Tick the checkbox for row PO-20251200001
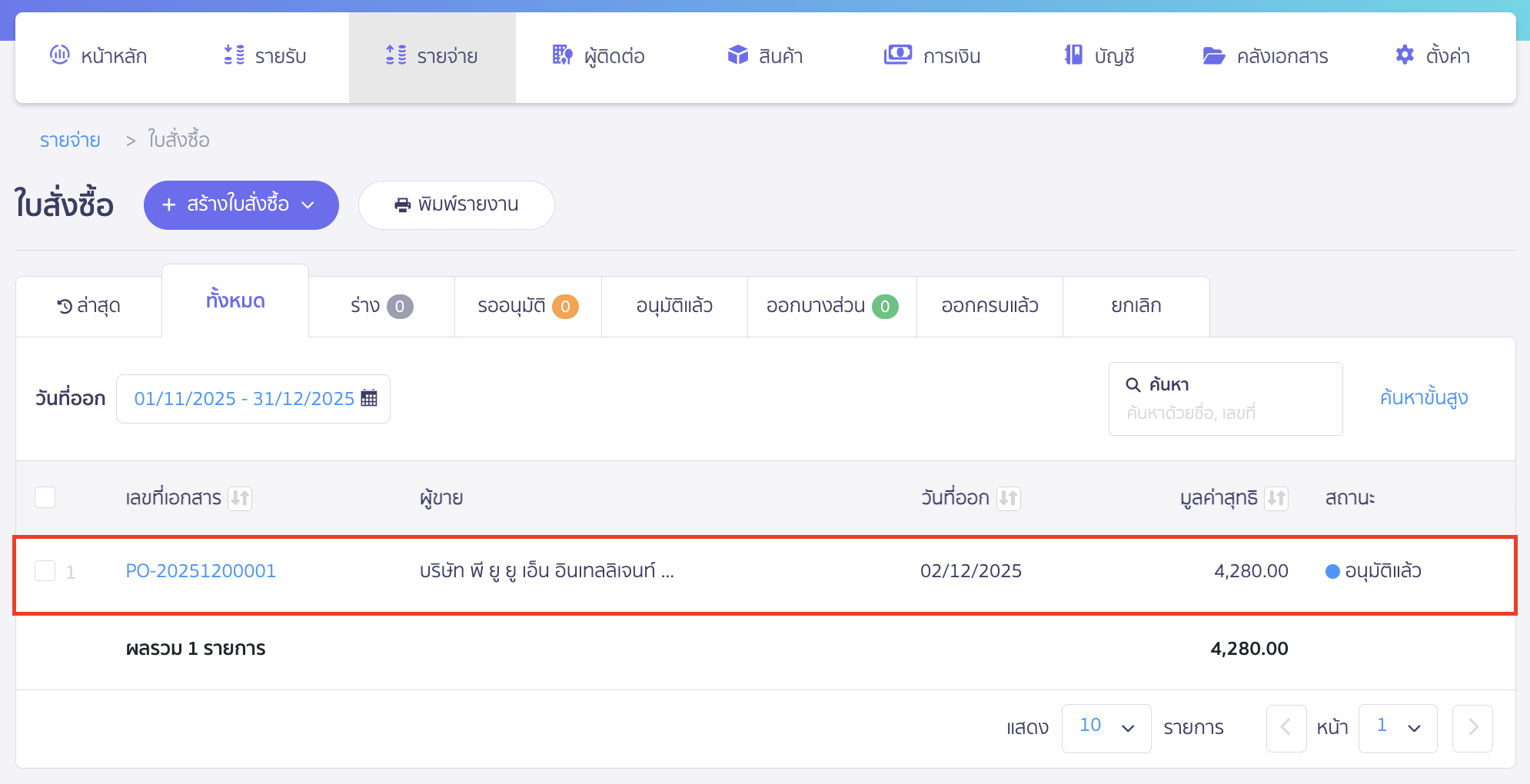The width and height of the screenshot is (1530, 784). pos(45,571)
